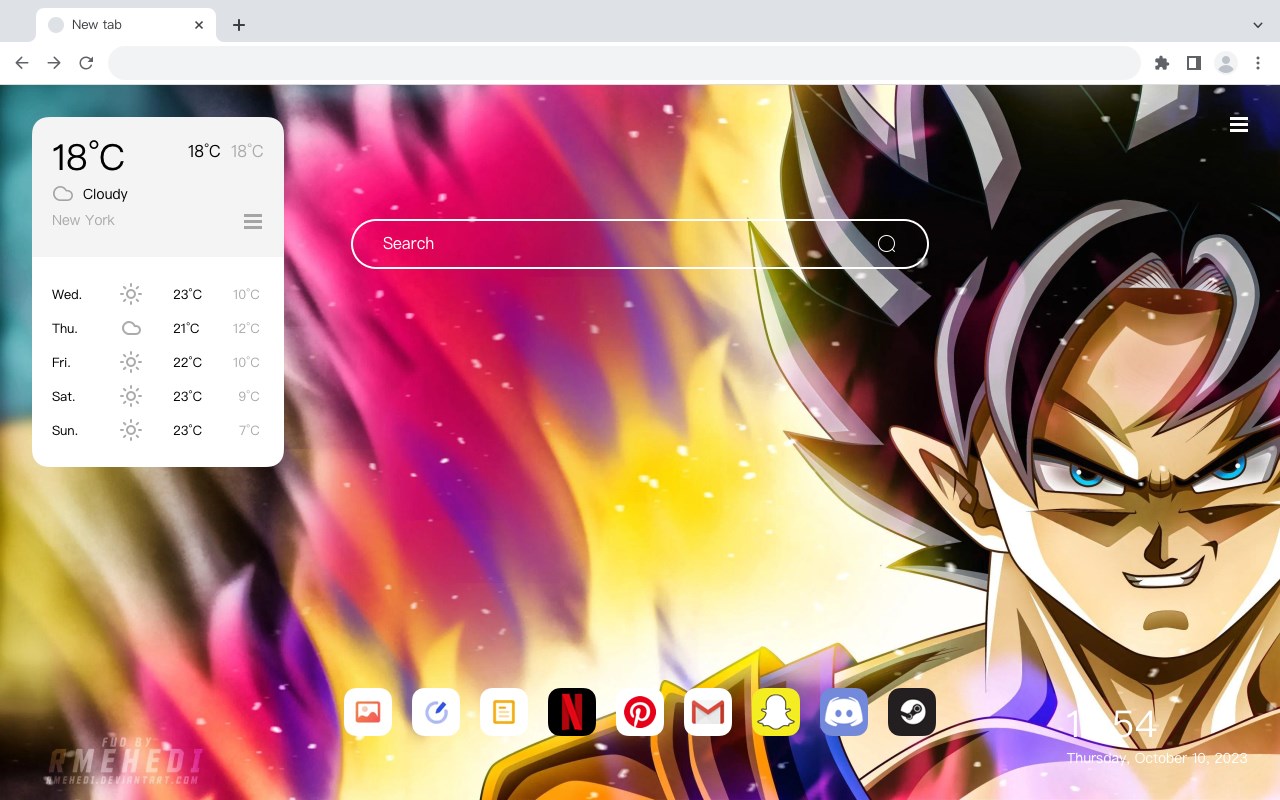
Task: Open a new tab with plus button
Action: click(239, 25)
